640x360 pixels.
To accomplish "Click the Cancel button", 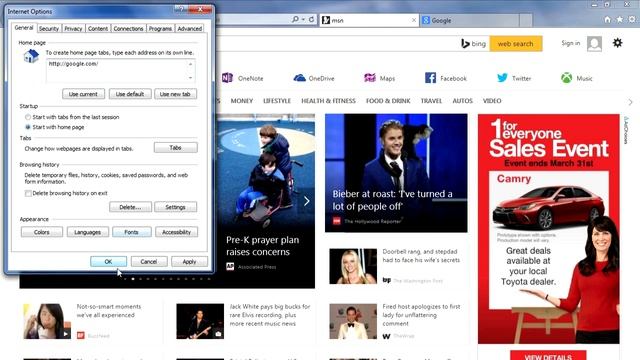I will pyautogui.click(x=149, y=262).
